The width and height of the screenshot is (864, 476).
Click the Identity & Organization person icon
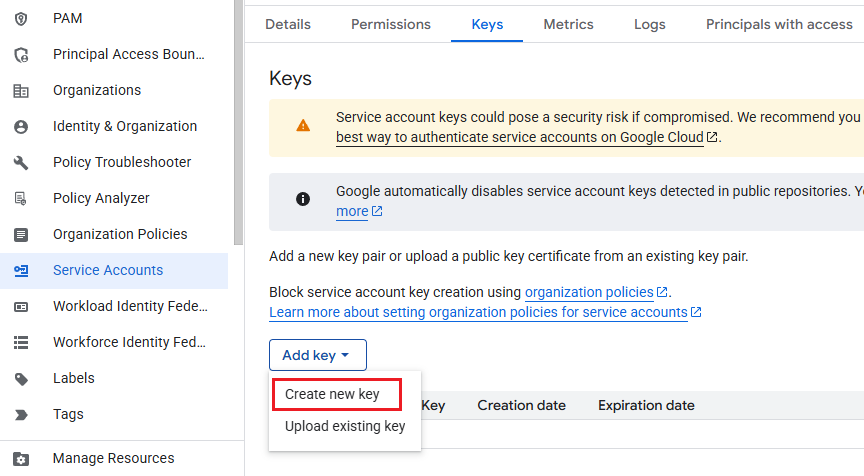pos(21,126)
